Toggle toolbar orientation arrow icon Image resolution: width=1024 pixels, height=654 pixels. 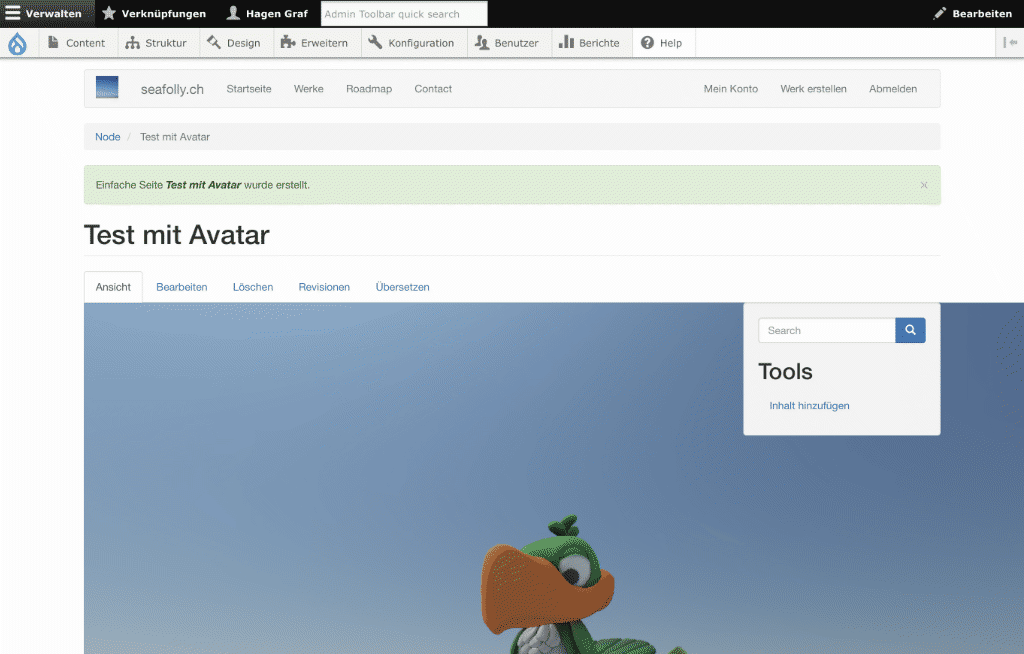pos(1010,42)
